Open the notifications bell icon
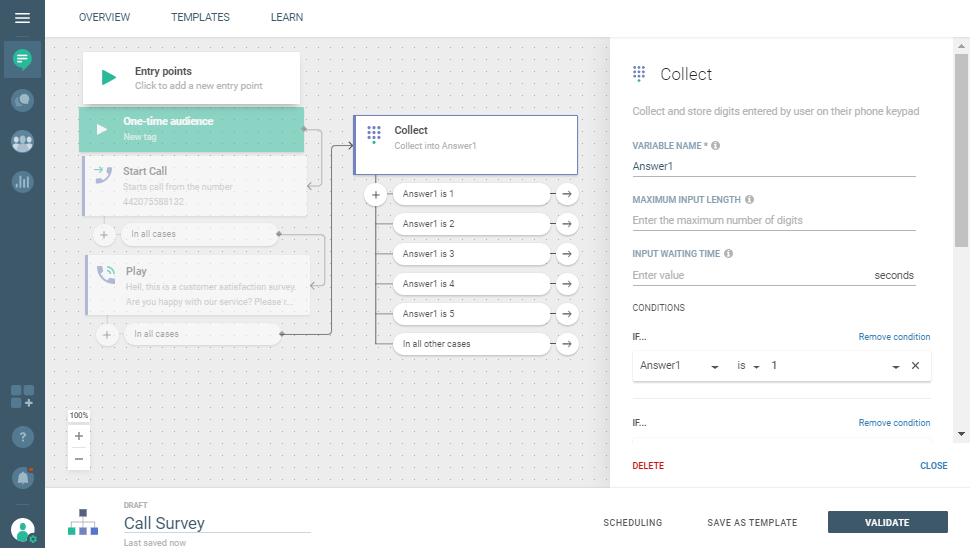The width and height of the screenshot is (970, 548). 22,478
